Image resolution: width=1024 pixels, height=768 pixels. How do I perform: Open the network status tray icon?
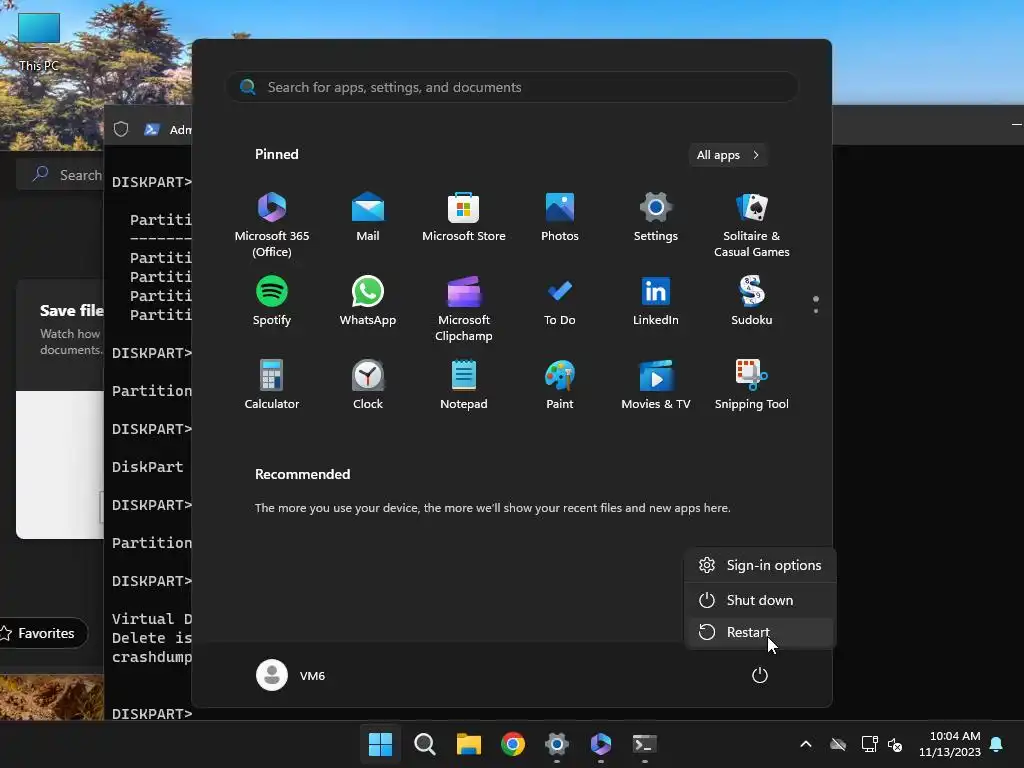click(x=869, y=744)
